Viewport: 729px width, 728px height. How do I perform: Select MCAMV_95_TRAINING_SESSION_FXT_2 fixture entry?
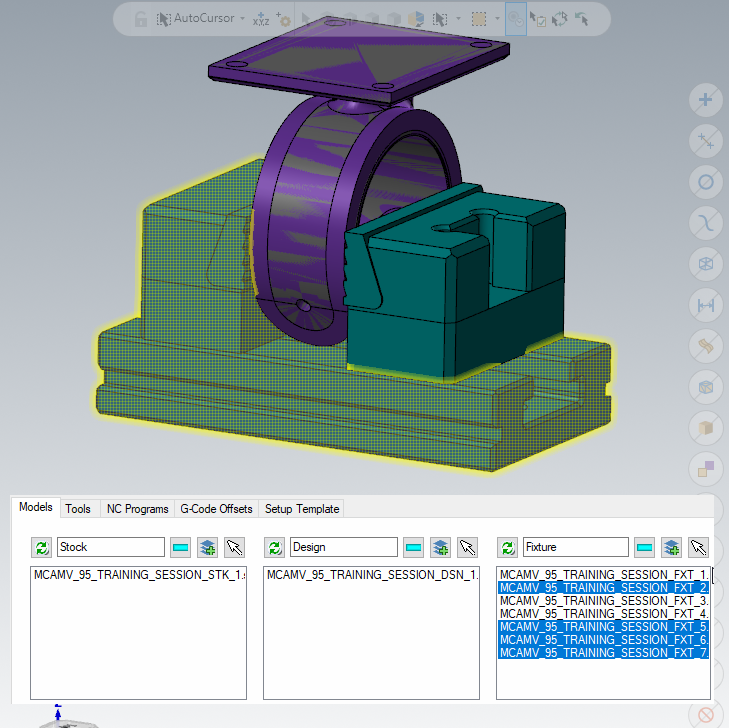pos(603,588)
